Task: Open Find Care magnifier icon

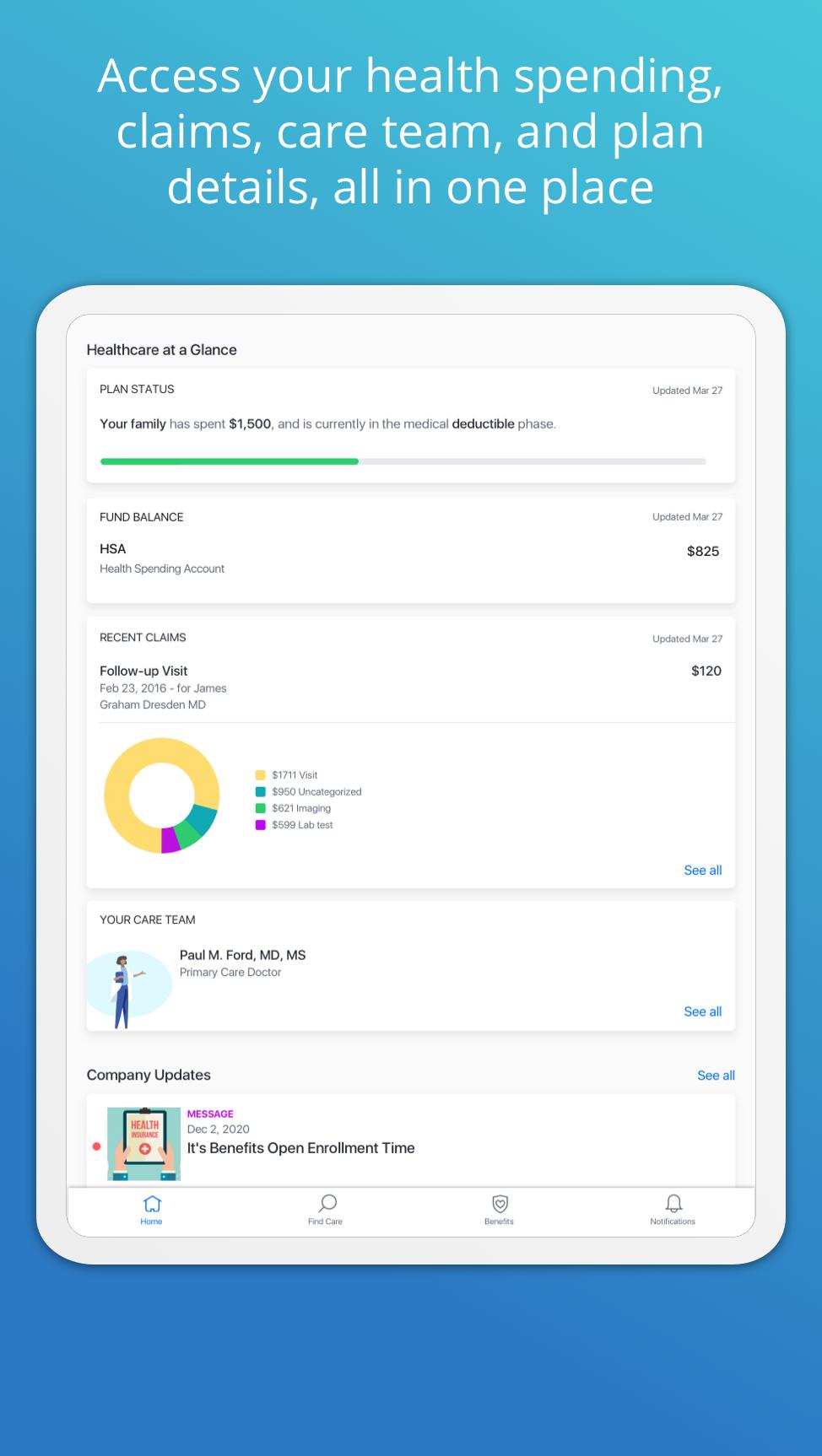Action: coord(327,1203)
